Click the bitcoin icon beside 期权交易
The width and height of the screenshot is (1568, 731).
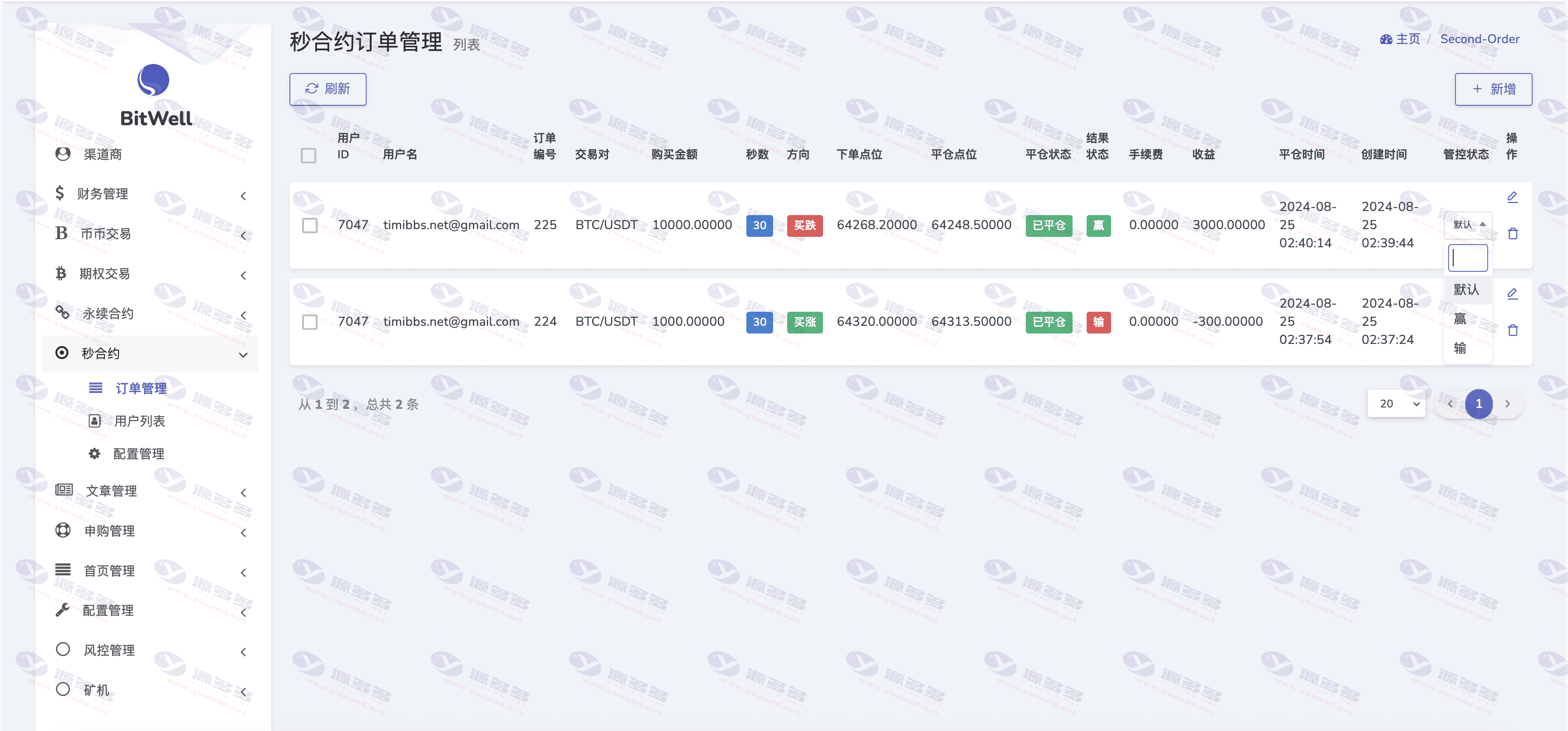click(x=61, y=273)
